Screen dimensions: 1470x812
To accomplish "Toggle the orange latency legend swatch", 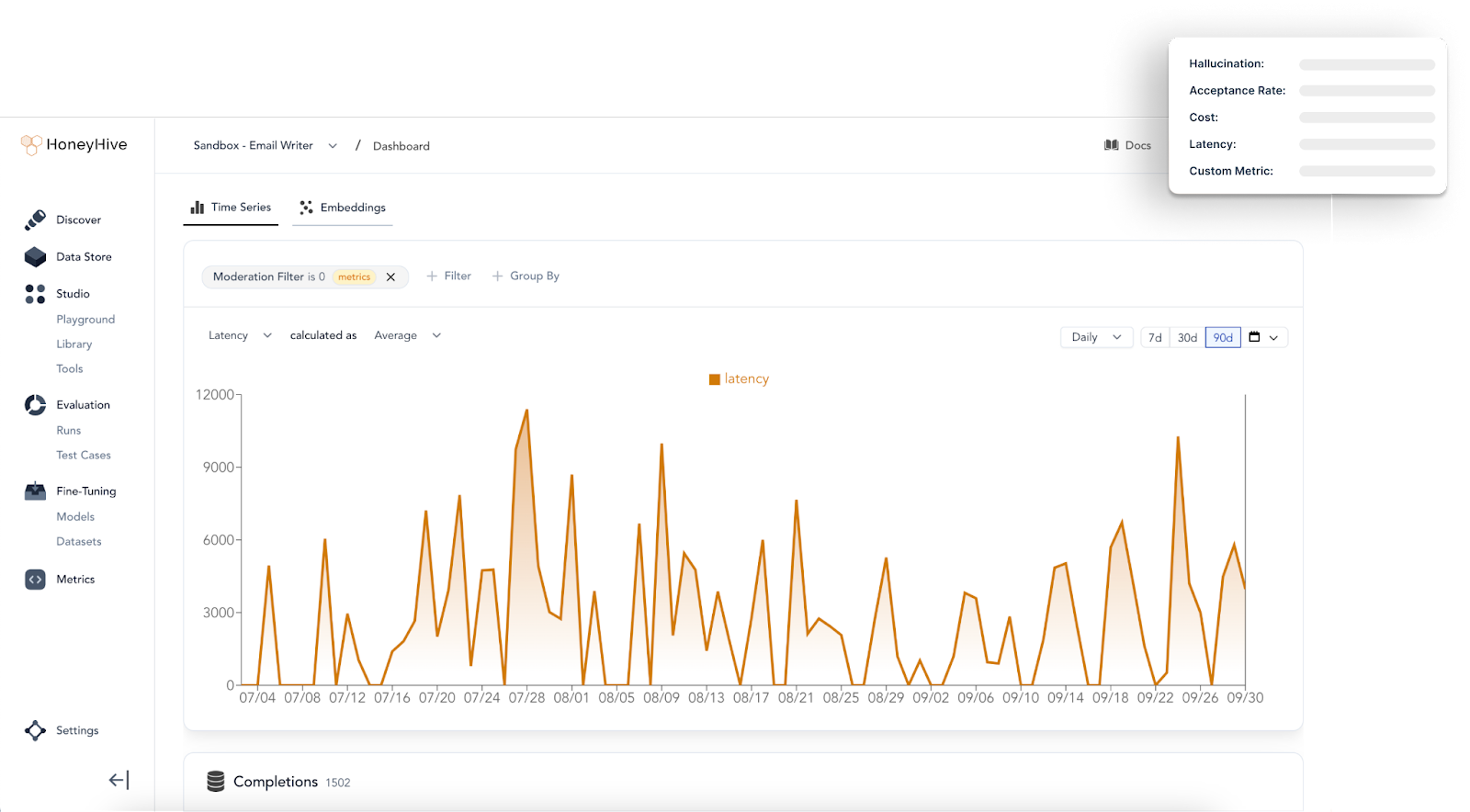I will tap(715, 379).
